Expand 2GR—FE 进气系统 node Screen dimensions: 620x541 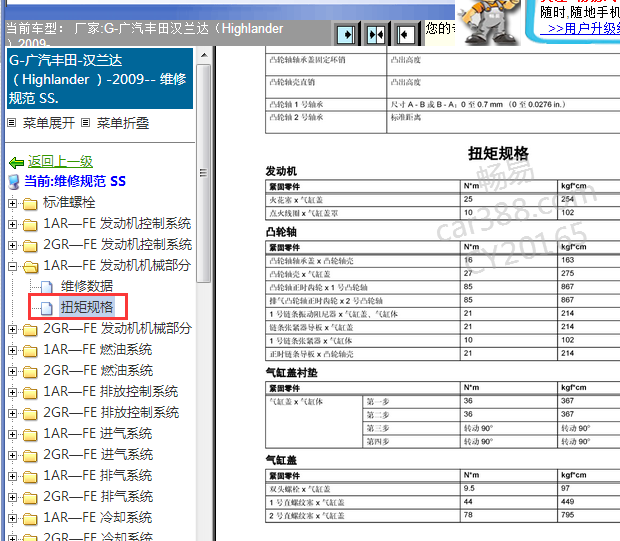tap(12, 455)
